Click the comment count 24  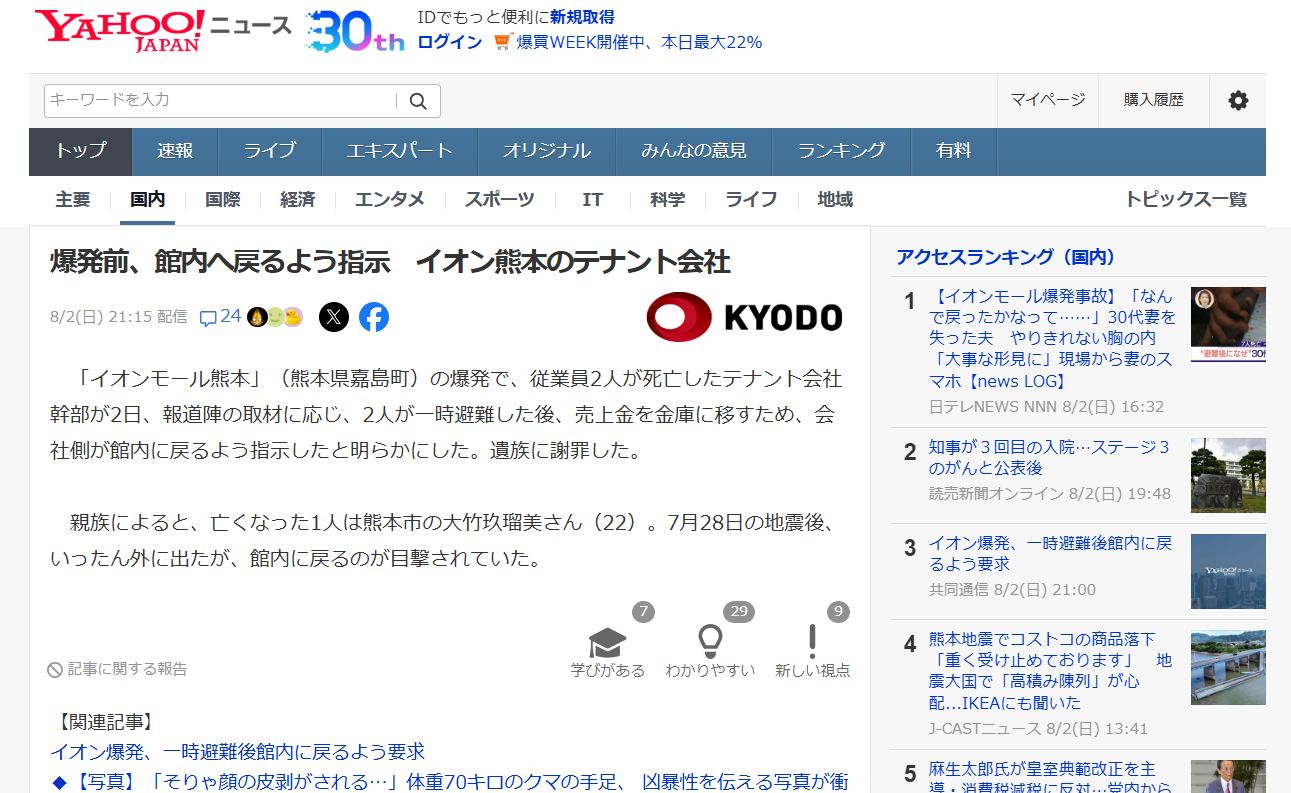pyautogui.click(x=231, y=316)
